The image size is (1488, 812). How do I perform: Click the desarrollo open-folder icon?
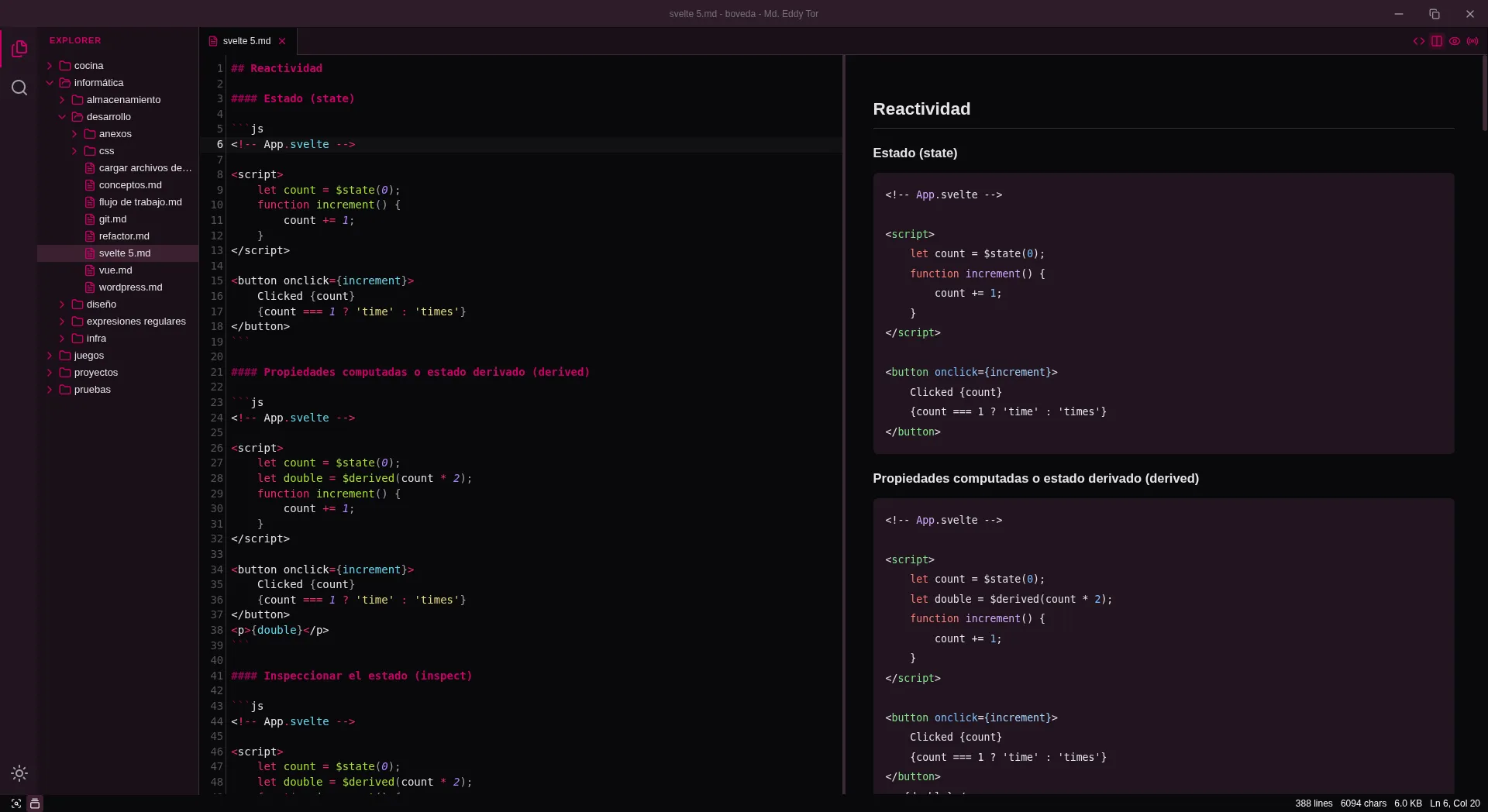tap(77, 117)
